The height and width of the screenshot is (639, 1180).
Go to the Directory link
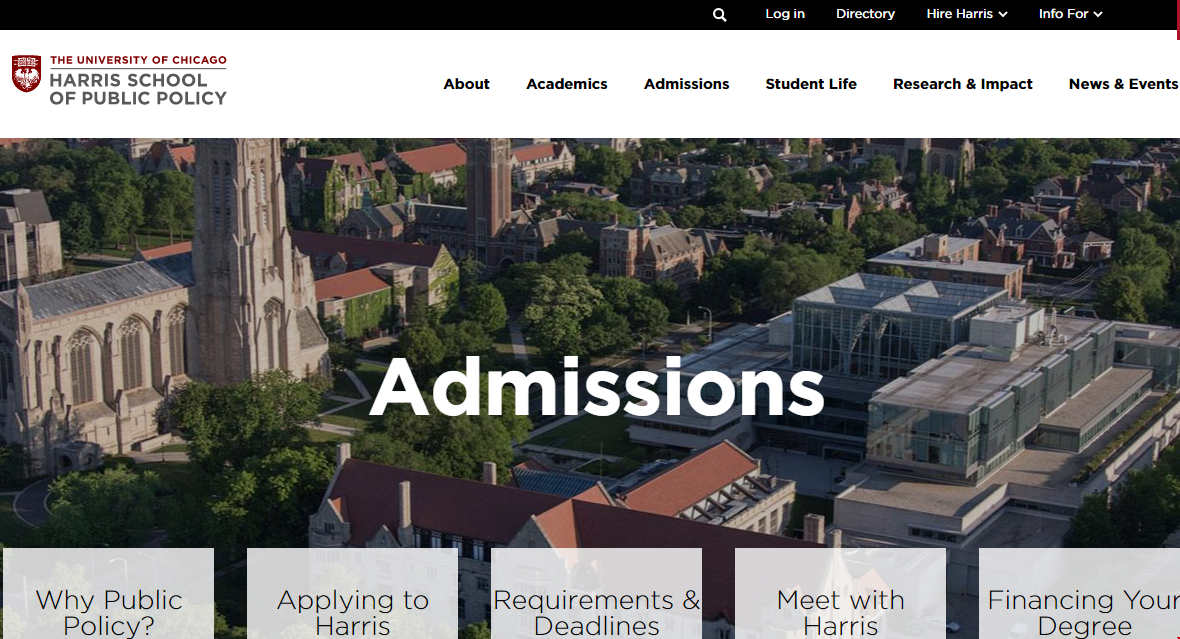coord(865,14)
